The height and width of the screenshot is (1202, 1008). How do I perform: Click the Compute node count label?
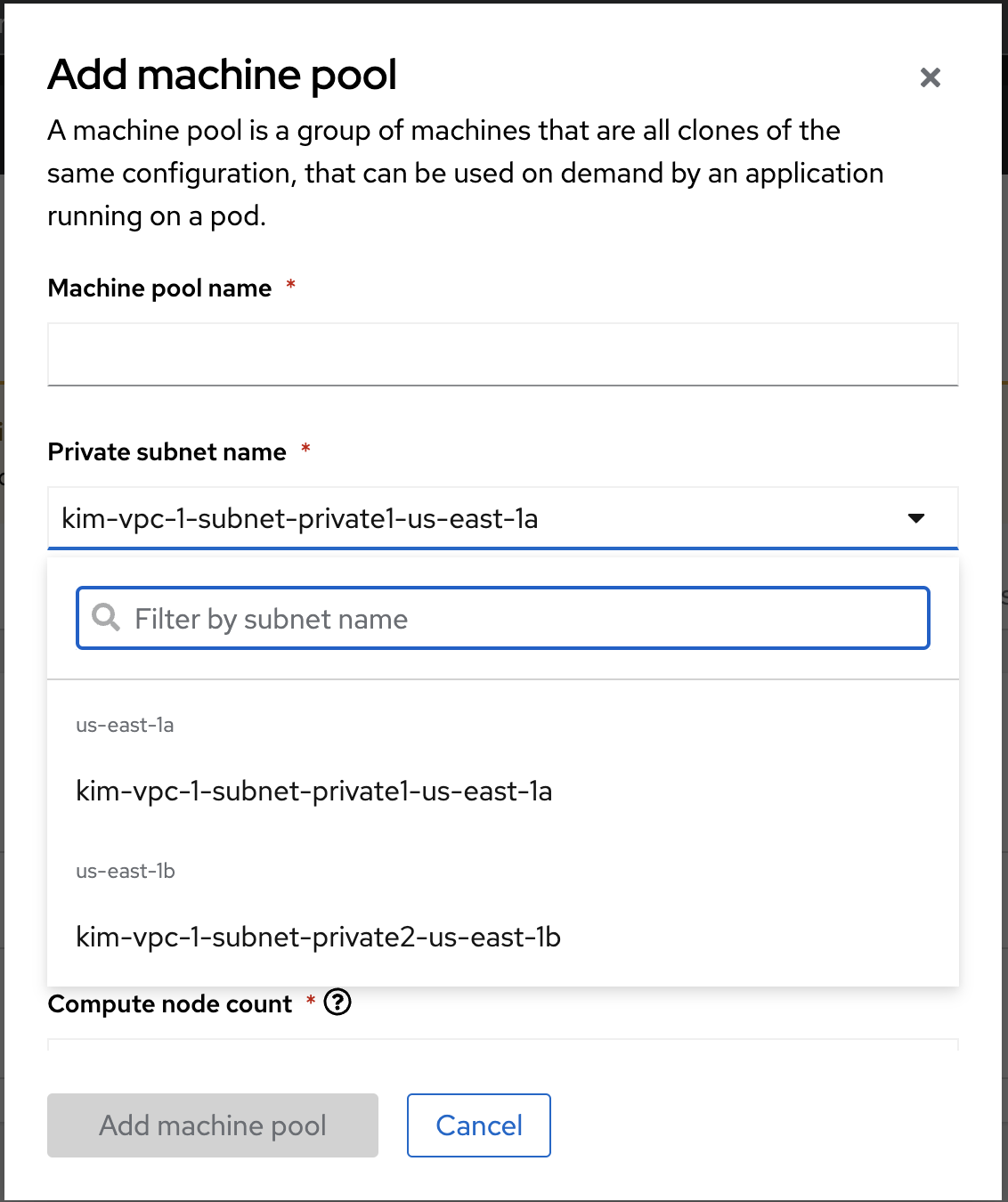click(169, 1004)
